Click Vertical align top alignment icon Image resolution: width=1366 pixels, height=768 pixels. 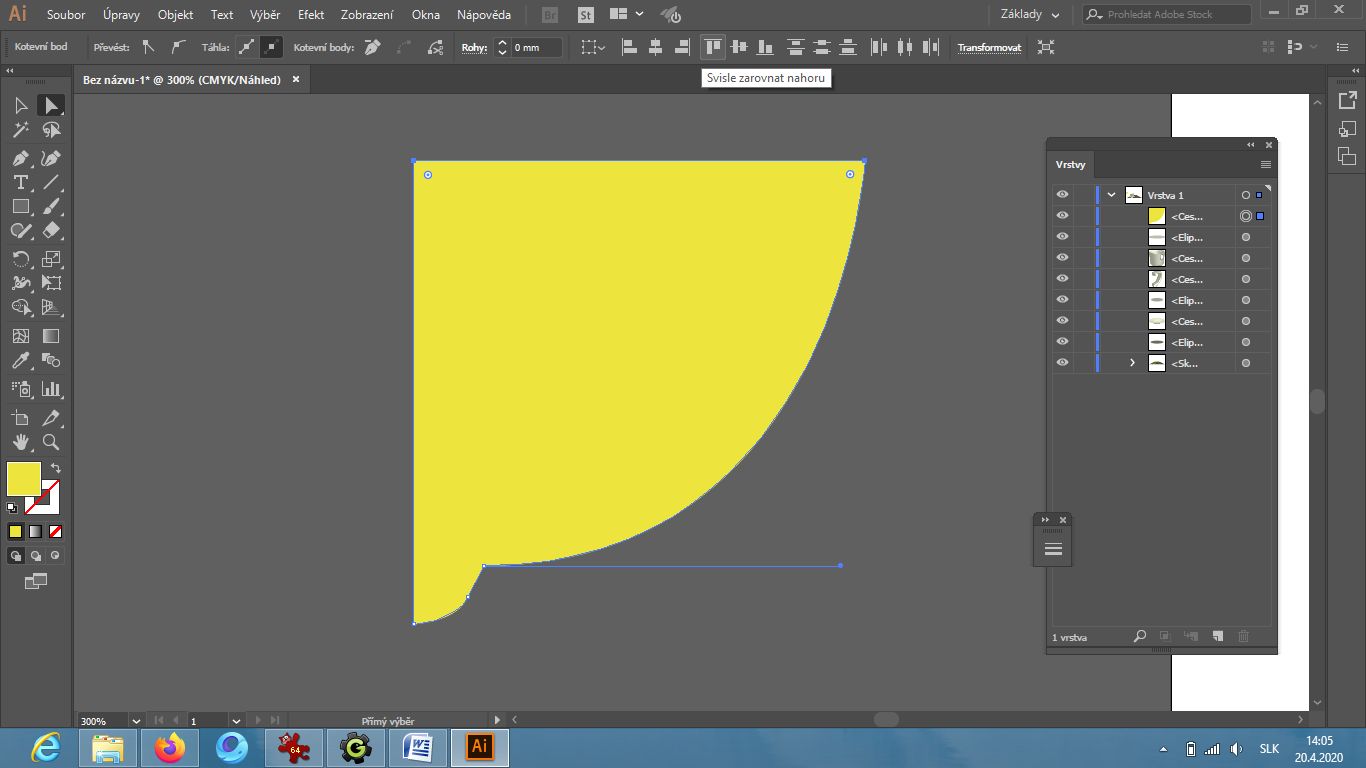point(712,47)
